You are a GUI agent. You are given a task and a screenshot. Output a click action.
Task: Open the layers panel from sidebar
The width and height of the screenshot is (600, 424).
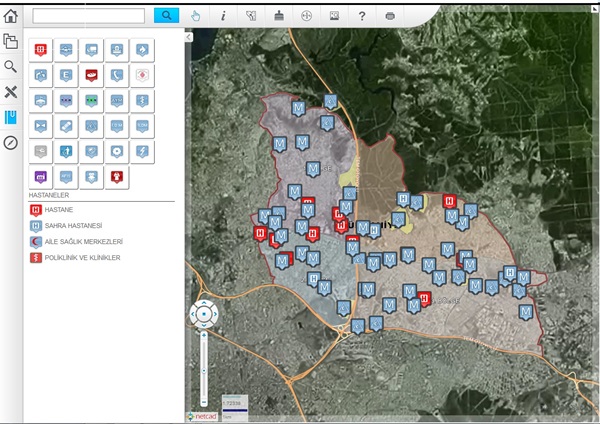point(11,41)
